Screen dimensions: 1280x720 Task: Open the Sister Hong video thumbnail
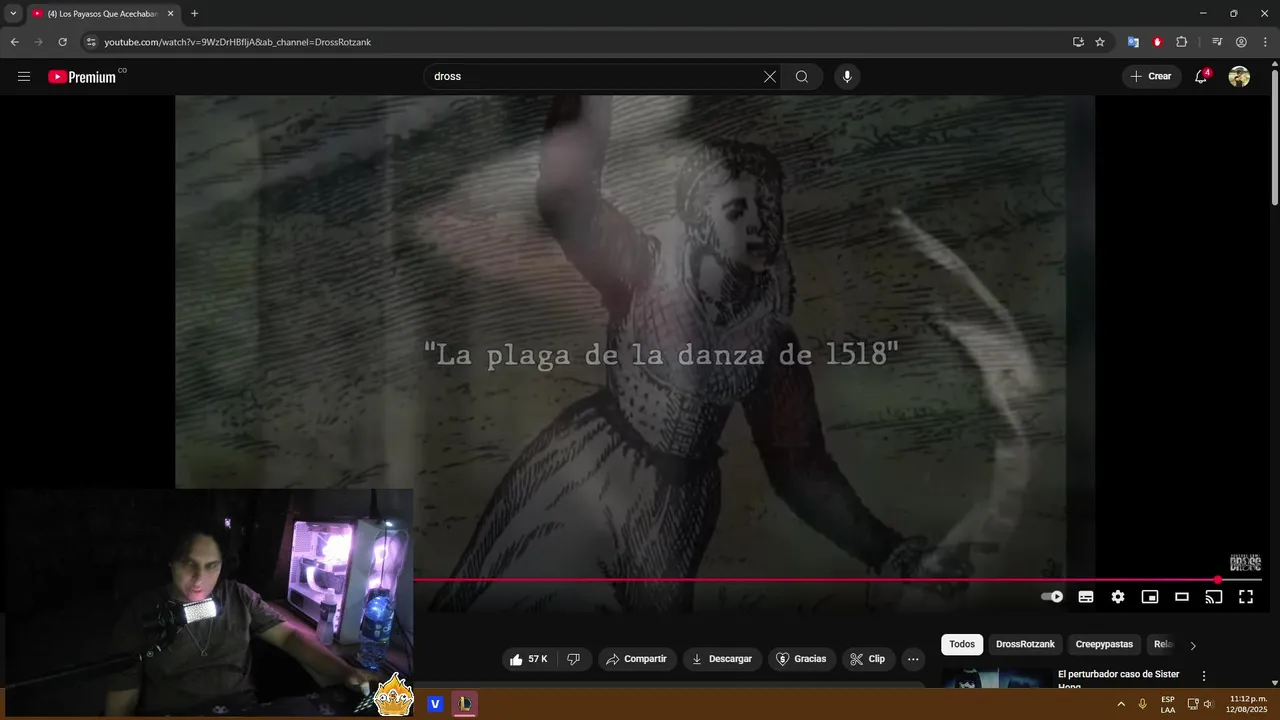click(x=997, y=678)
